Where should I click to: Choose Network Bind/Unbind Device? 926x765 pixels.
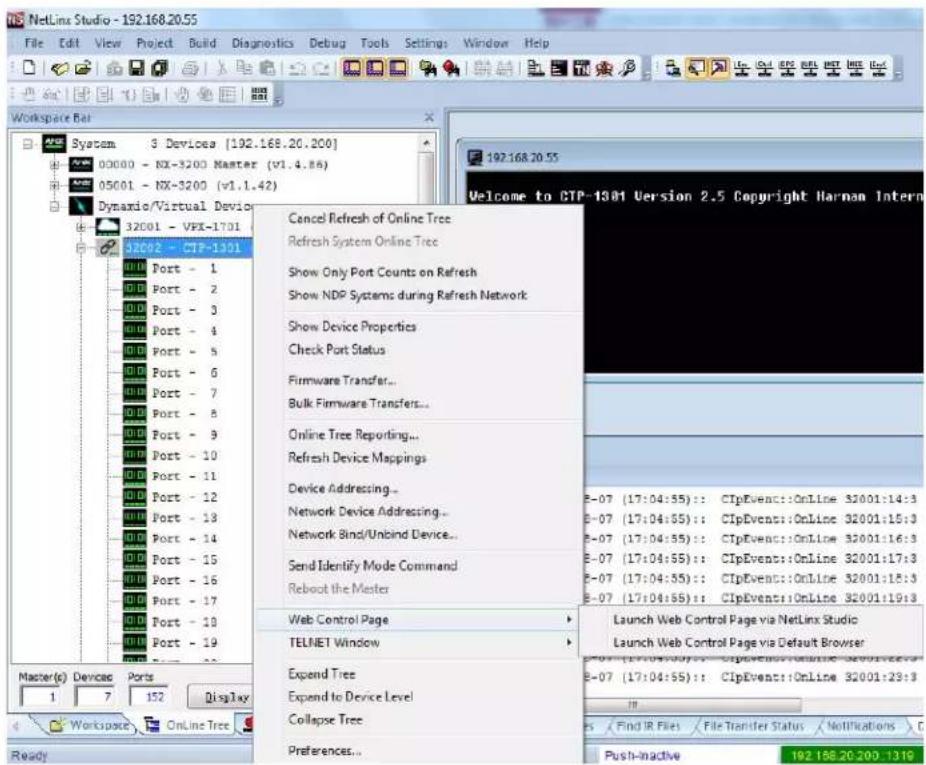[x=373, y=535]
